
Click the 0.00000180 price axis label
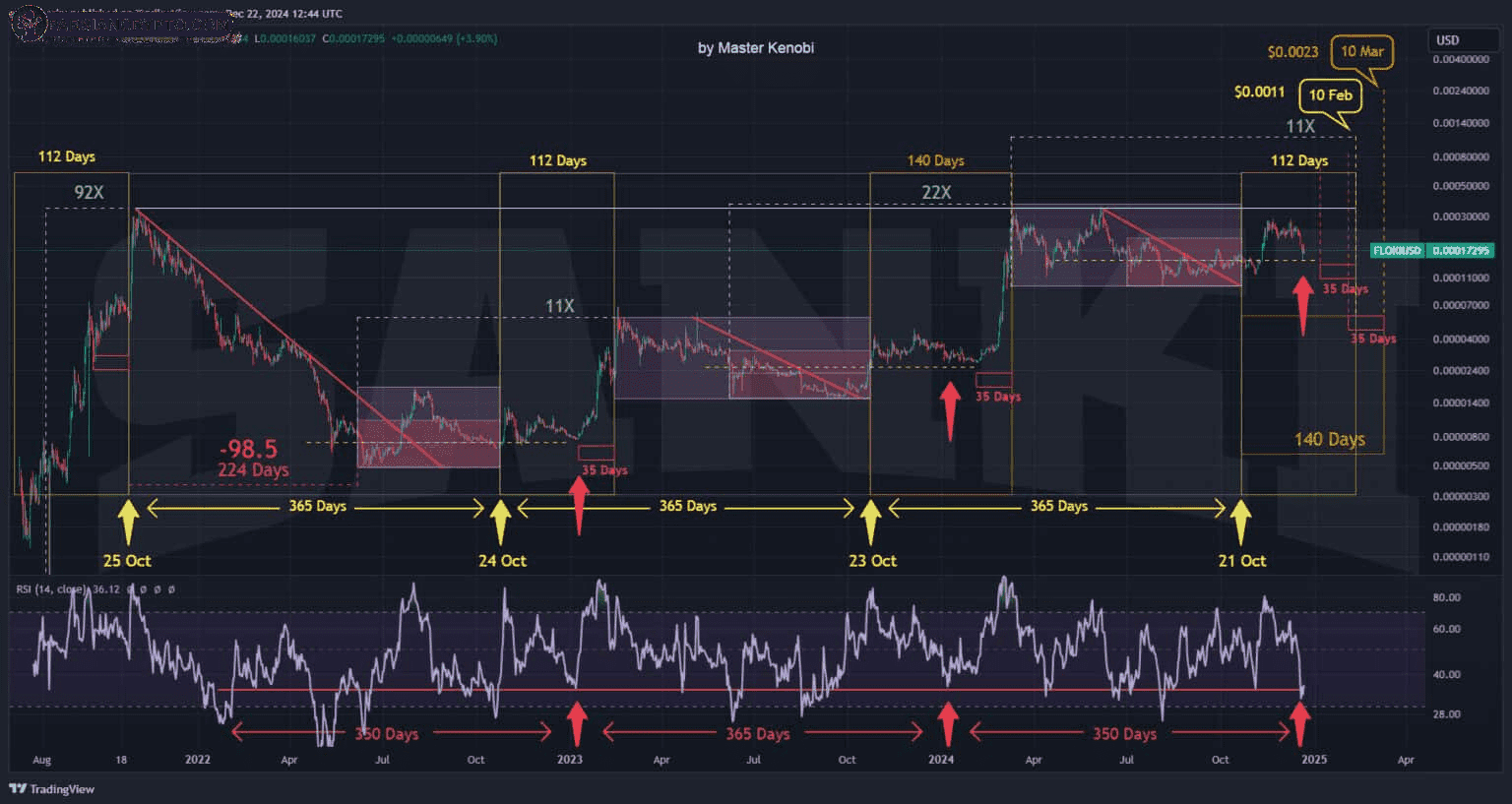click(1461, 527)
